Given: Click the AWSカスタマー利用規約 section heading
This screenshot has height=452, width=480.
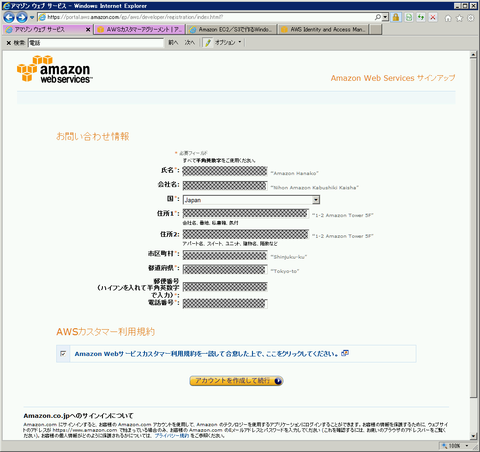Looking at the screenshot, I should (x=105, y=332).
